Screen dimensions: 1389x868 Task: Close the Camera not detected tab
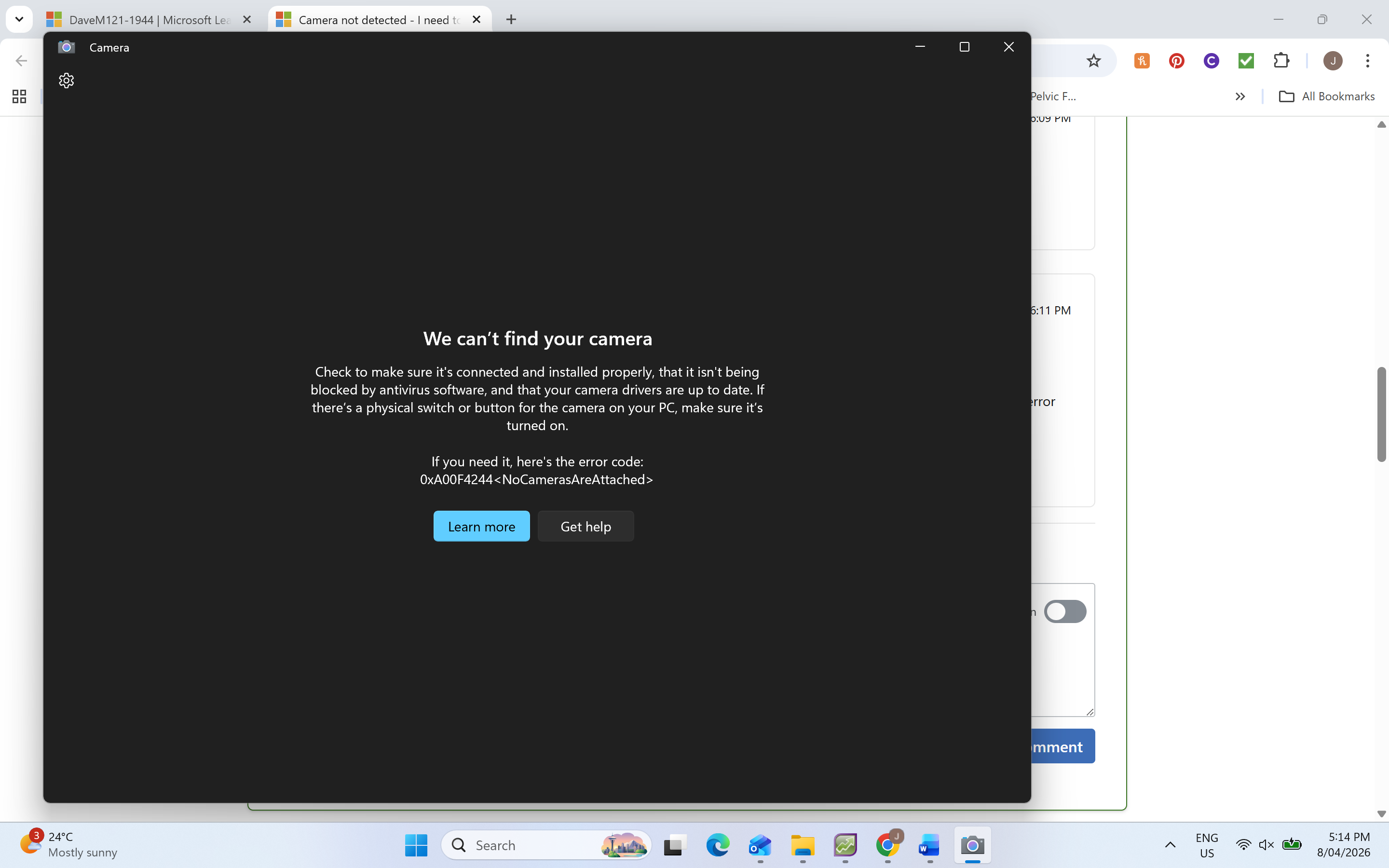[x=477, y=19]
